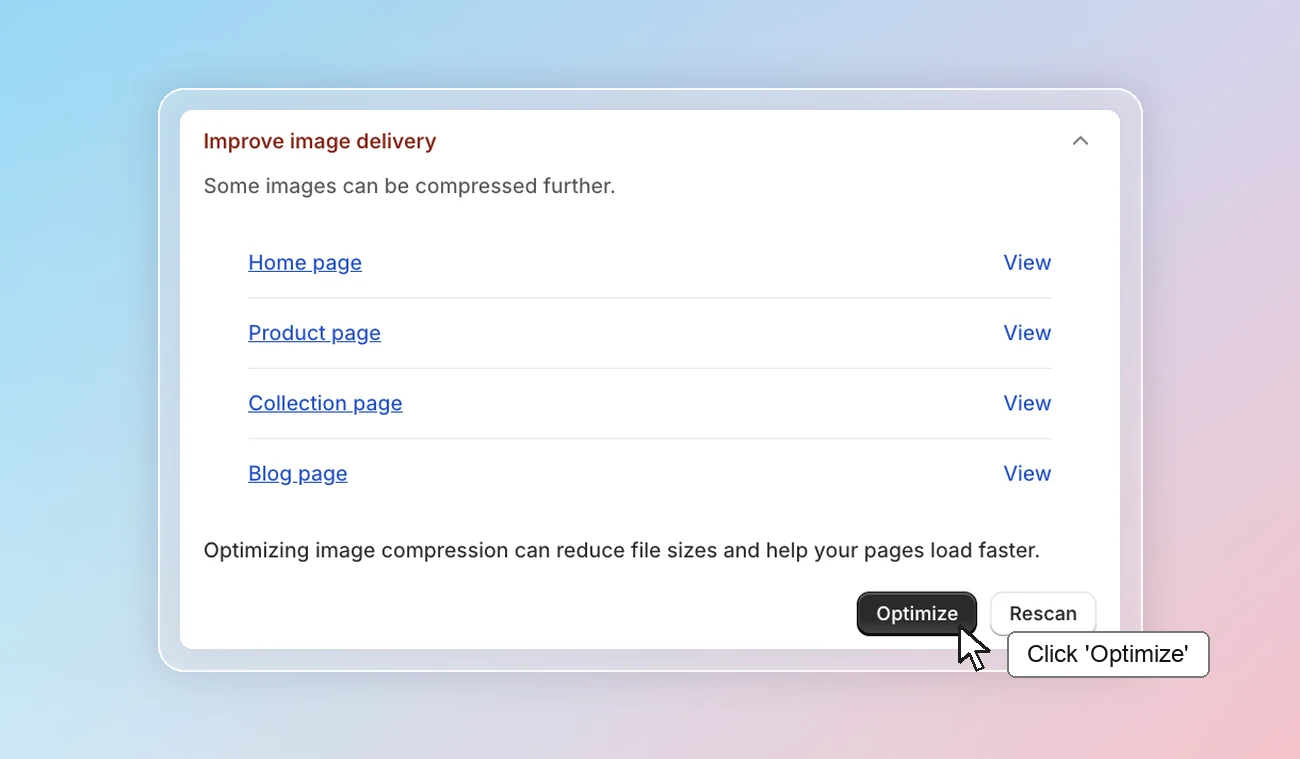Click the Rescan button

click(x=1043, y=613)
